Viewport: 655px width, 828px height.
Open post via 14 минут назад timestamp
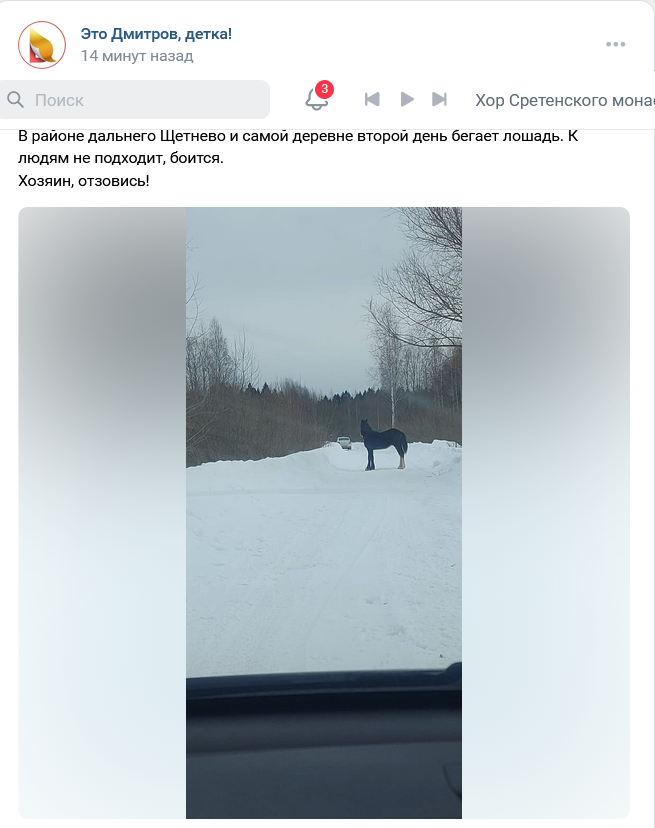pyautogui.click(x=137, y=56)
